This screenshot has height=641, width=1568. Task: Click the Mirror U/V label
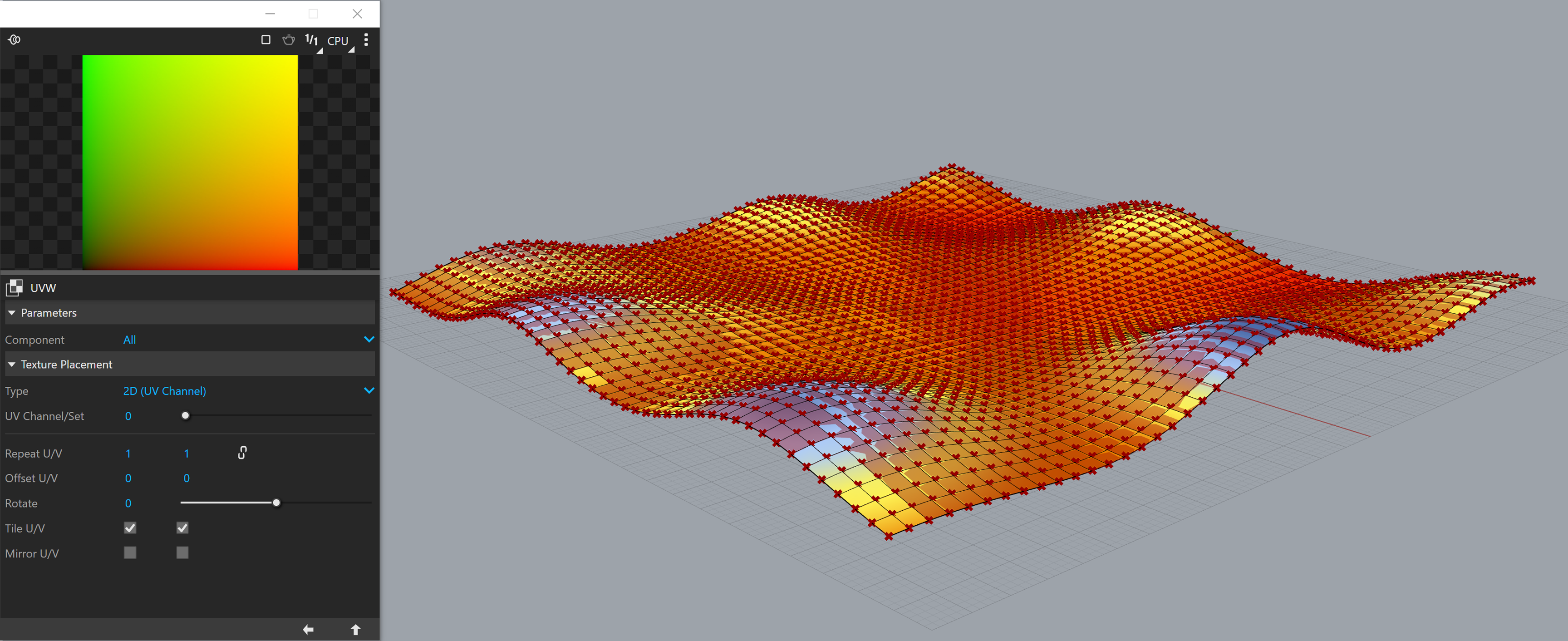coord(32,553)
